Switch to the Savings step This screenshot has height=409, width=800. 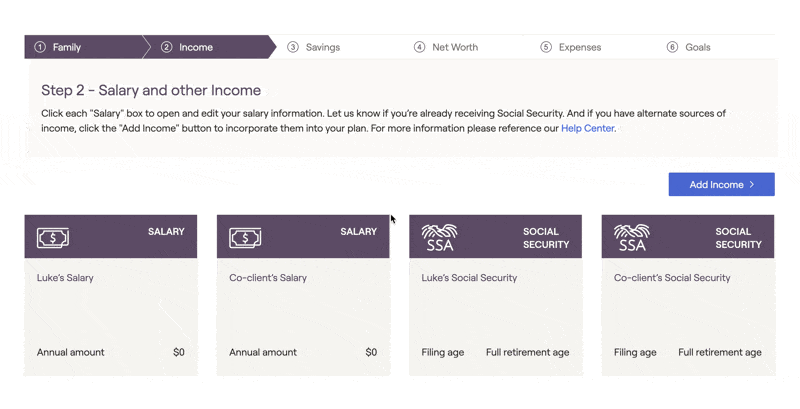point(322,47)
